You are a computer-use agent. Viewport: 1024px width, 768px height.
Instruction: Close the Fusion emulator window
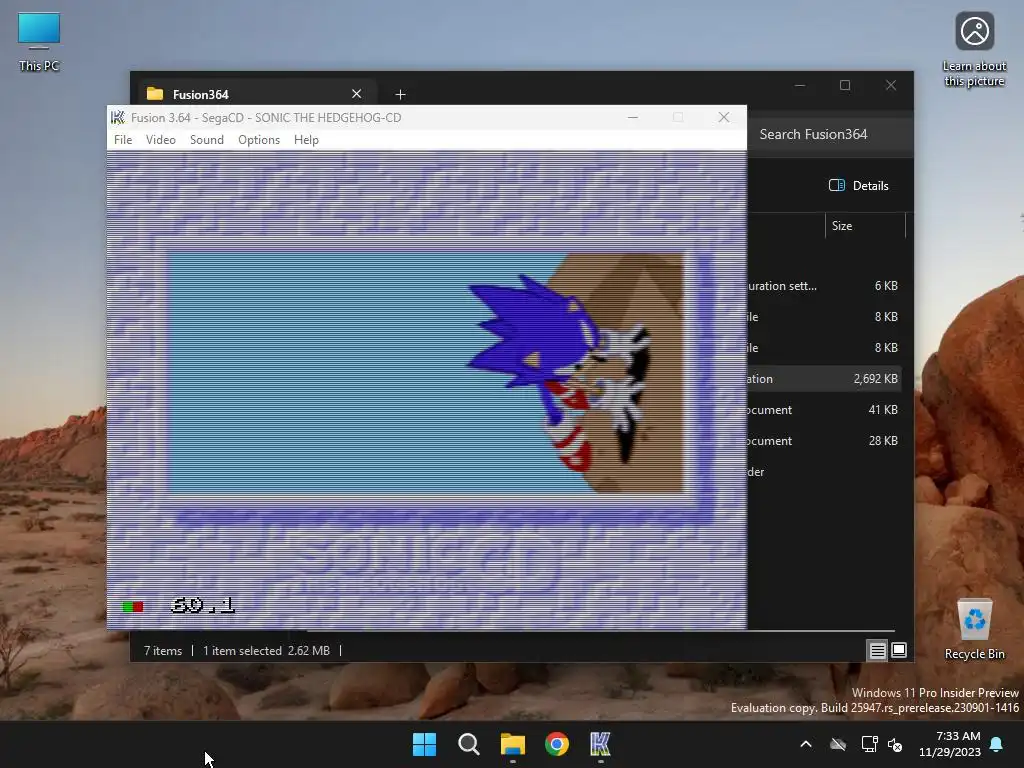point(724,118)
